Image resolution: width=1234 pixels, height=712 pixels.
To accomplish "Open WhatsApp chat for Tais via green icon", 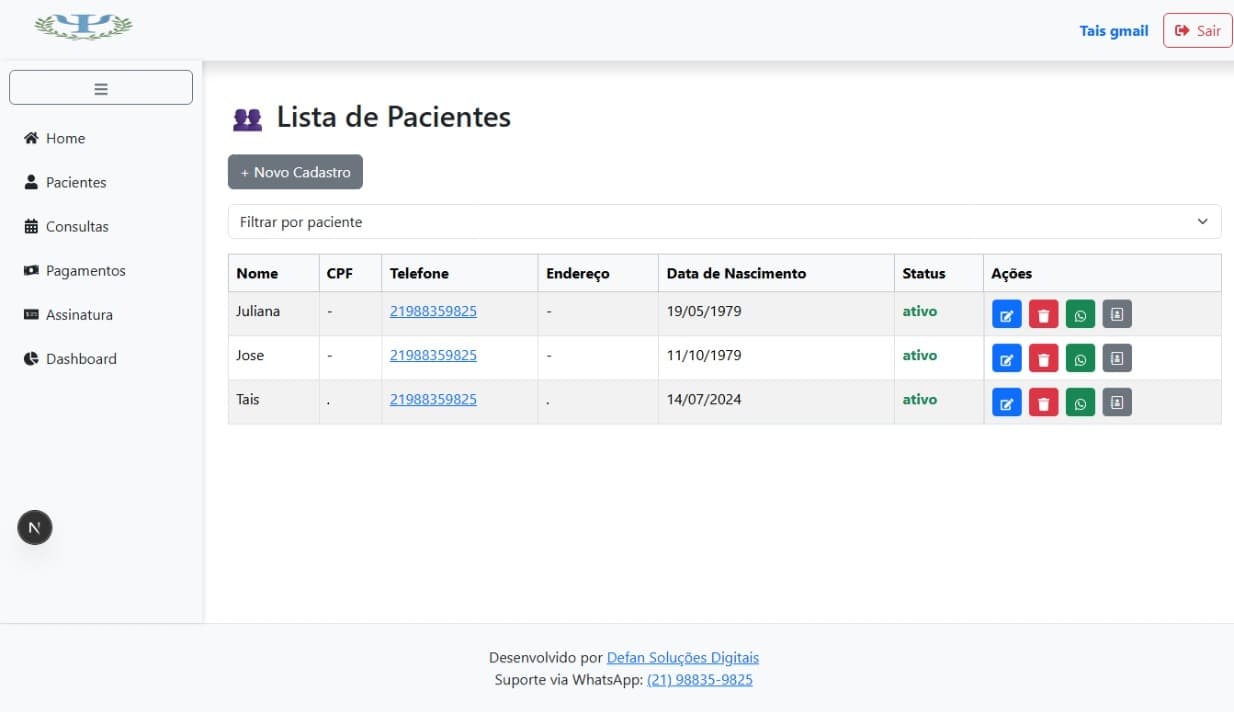I will (x=1080, y=401).
